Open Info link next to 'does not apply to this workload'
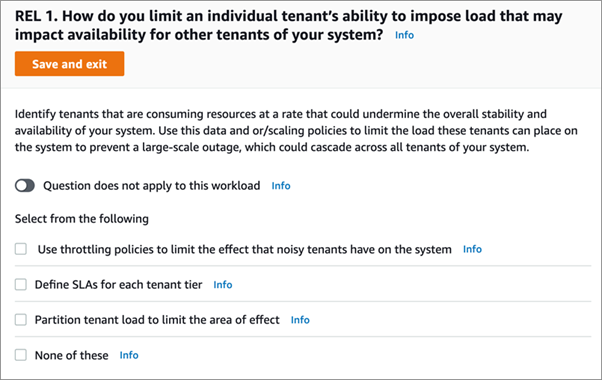 click(x=281, y=186)
